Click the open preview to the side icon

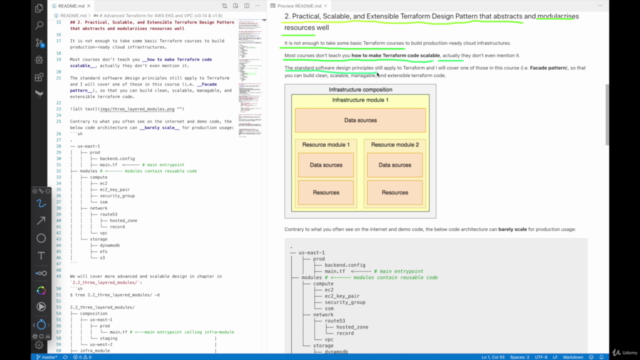[236, 6]
